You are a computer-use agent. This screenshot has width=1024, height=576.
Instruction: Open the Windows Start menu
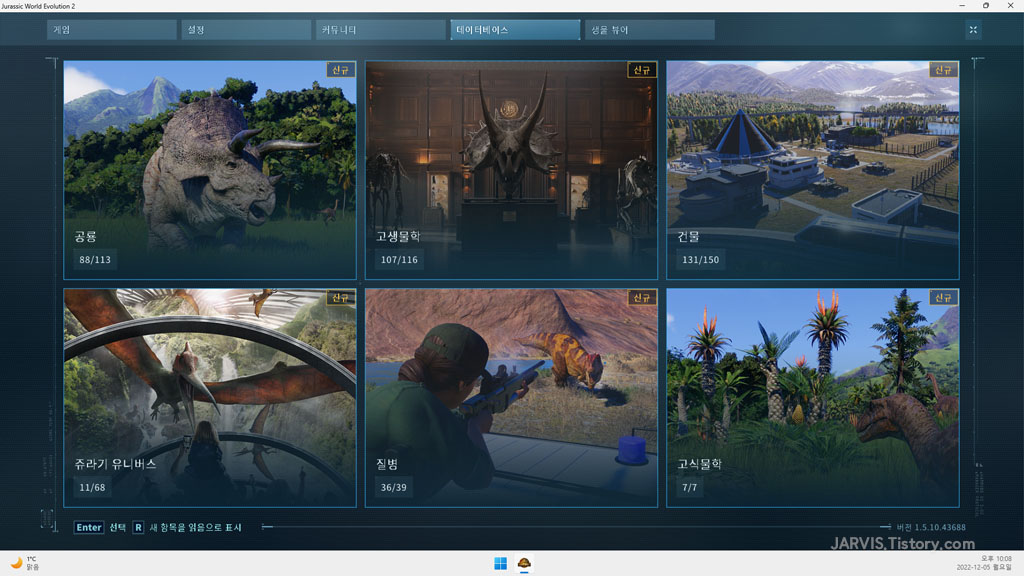(x=500, y=563)
